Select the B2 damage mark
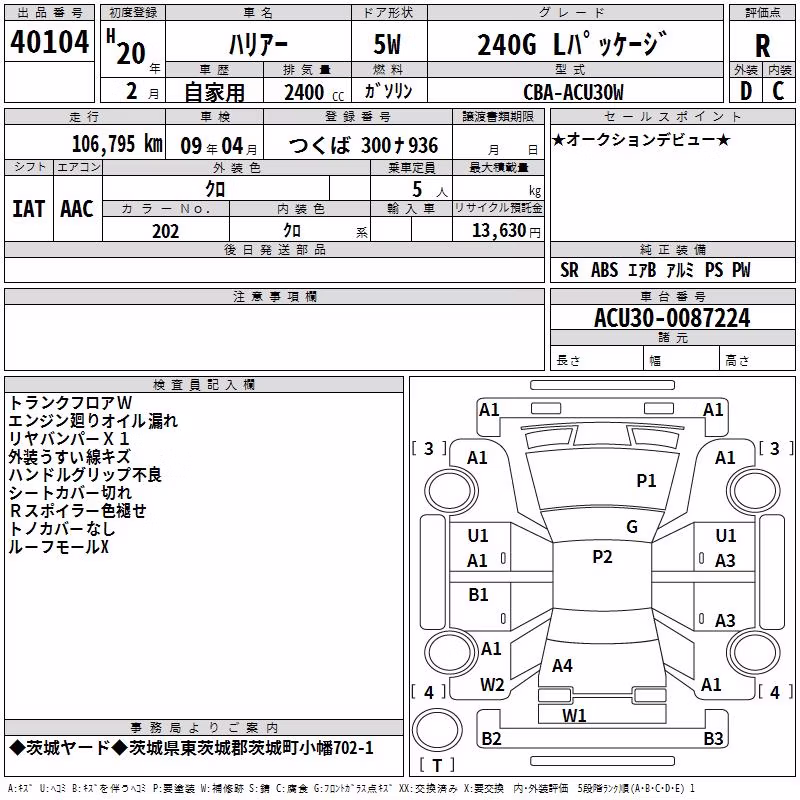 [x=491, y=738]
